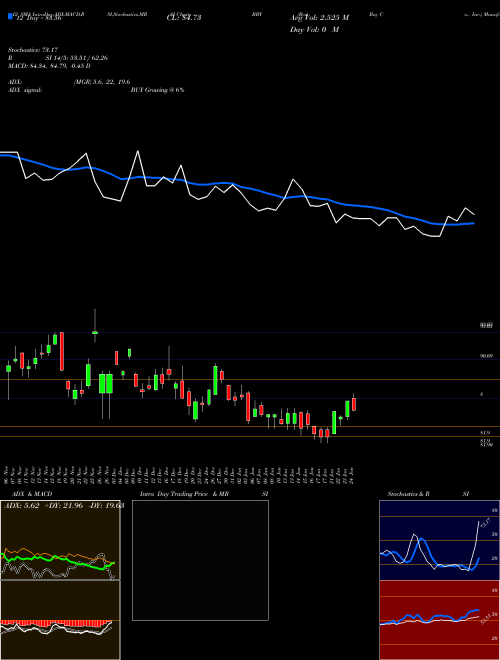Click the blue 12 Day SMA legend square

pos(10,16)
